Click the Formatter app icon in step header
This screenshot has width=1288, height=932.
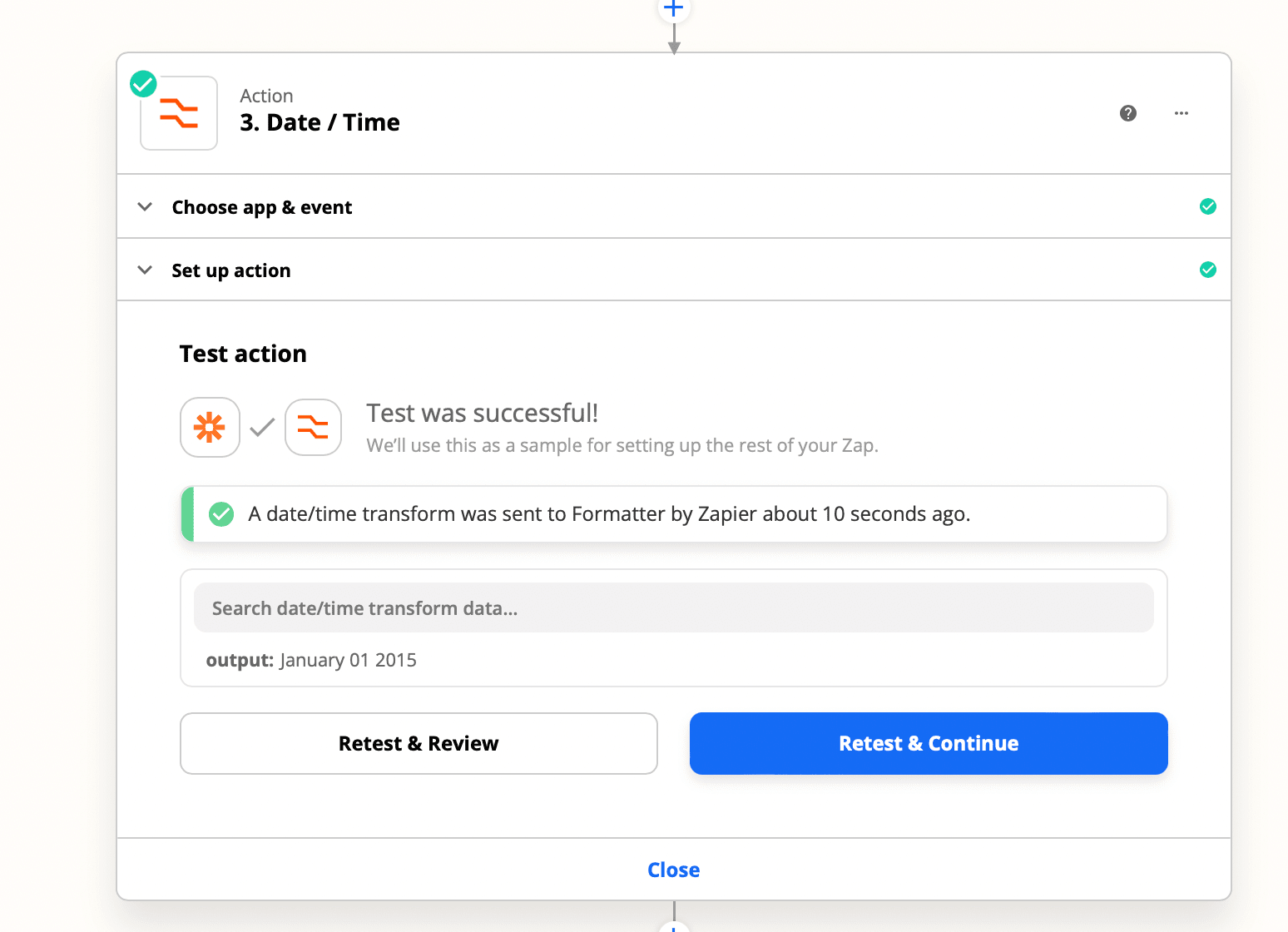(x=179, y=113)
